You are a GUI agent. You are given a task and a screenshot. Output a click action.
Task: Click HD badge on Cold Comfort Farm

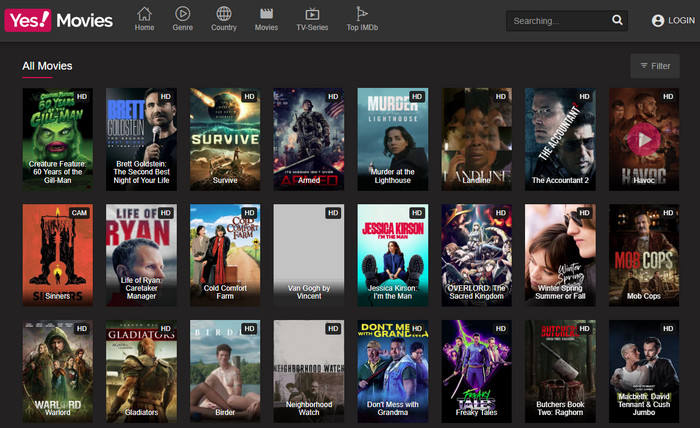point(249,213)
